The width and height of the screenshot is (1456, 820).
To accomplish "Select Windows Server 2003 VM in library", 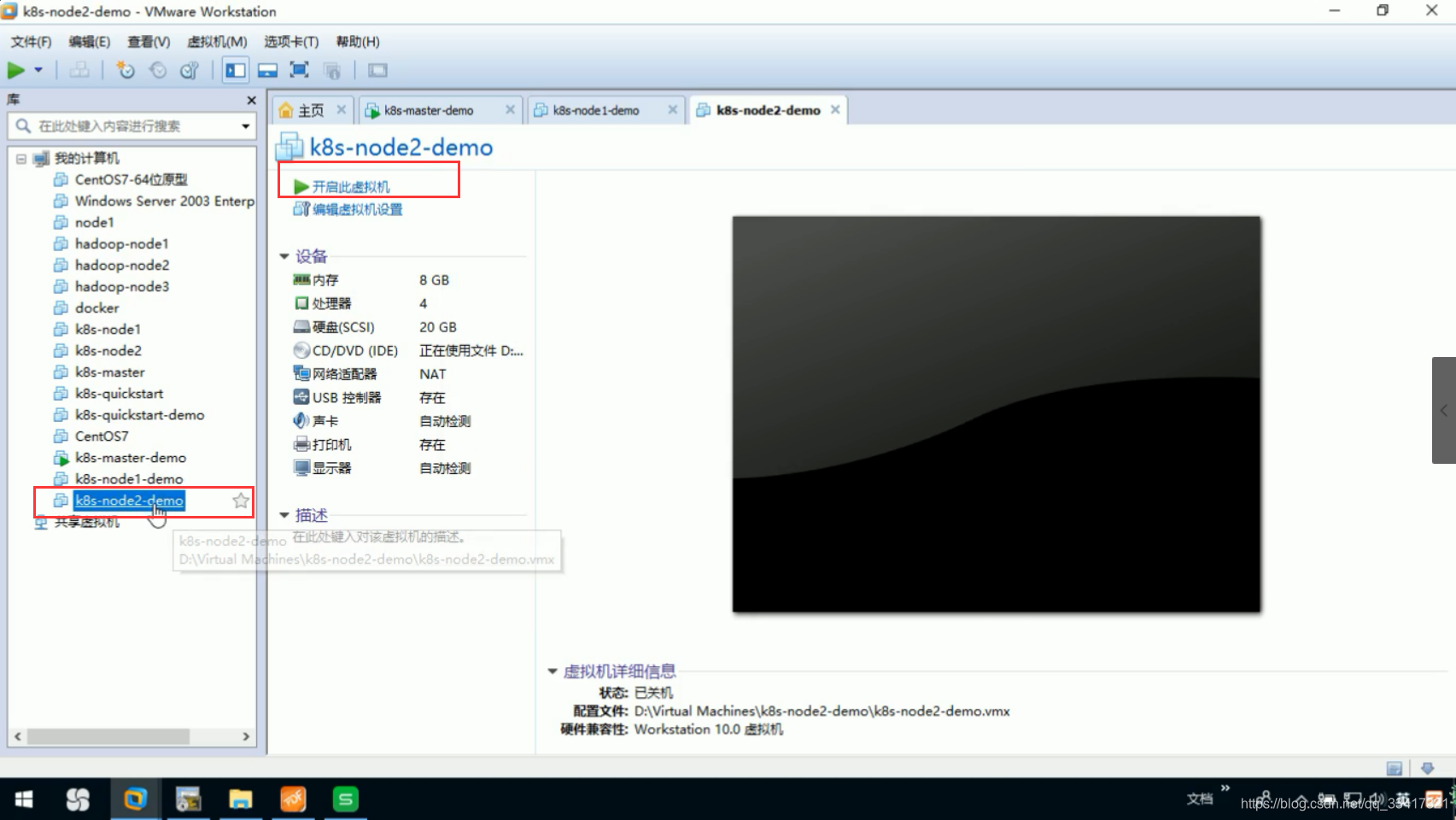I will click(x=164, y=201).
